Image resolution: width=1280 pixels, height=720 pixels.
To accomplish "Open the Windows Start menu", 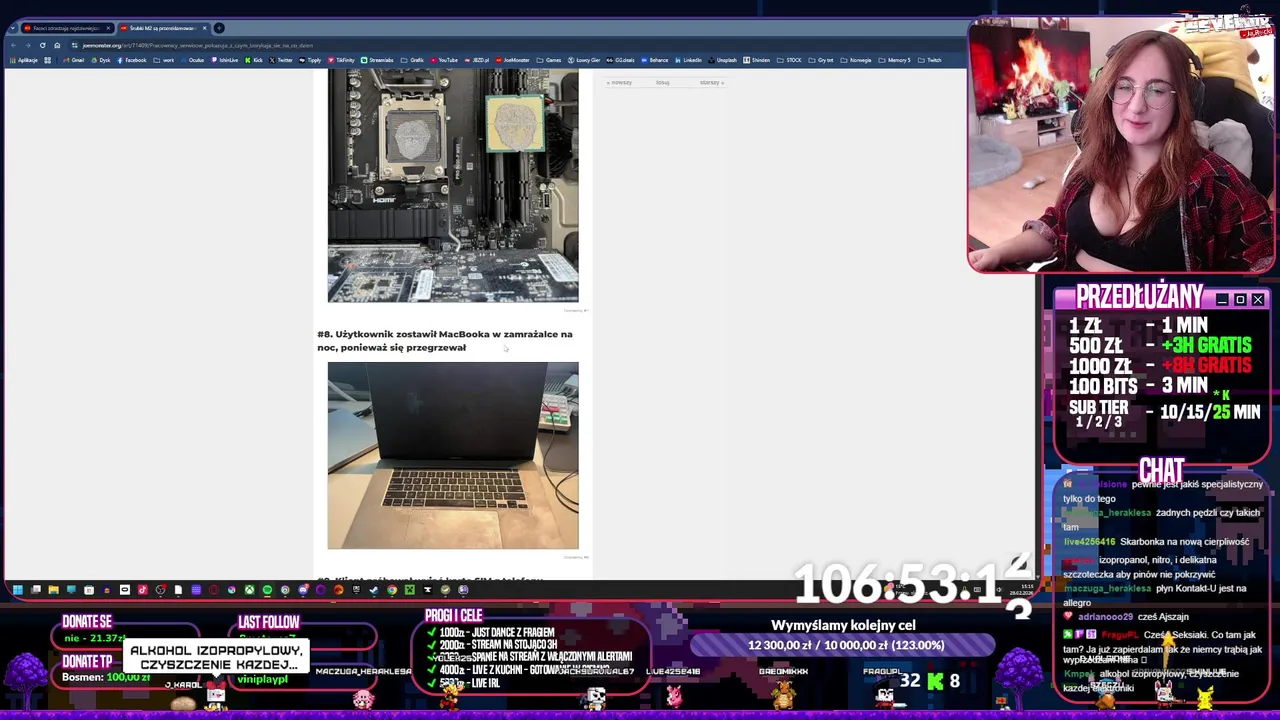I will [x=17, y=590].
